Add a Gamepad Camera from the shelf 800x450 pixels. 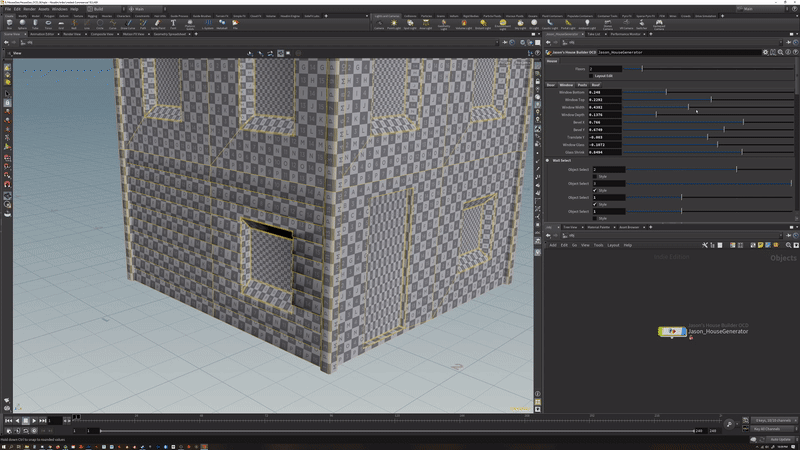(x=659, y=24)
